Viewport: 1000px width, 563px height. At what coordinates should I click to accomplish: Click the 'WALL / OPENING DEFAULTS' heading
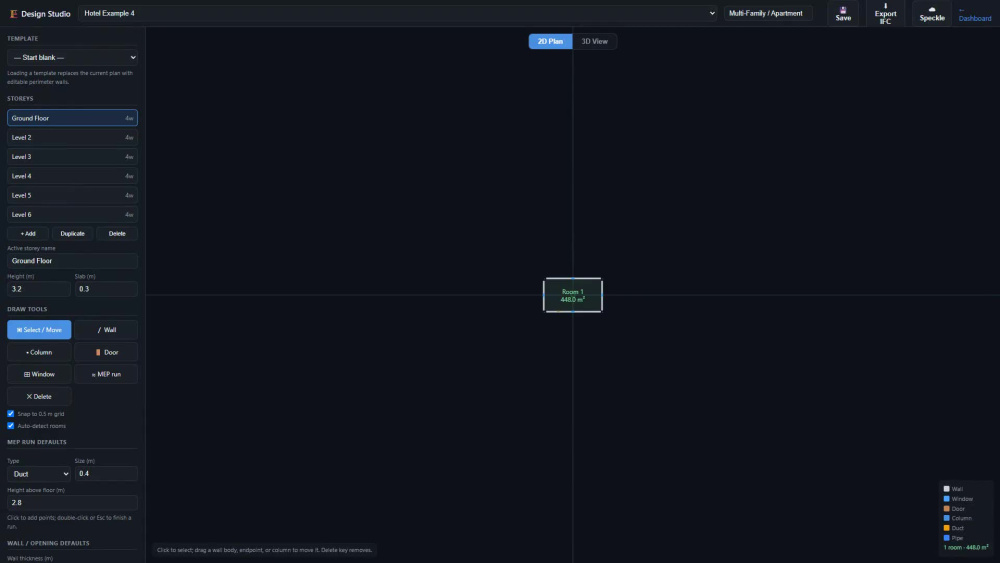coord(48,543)
